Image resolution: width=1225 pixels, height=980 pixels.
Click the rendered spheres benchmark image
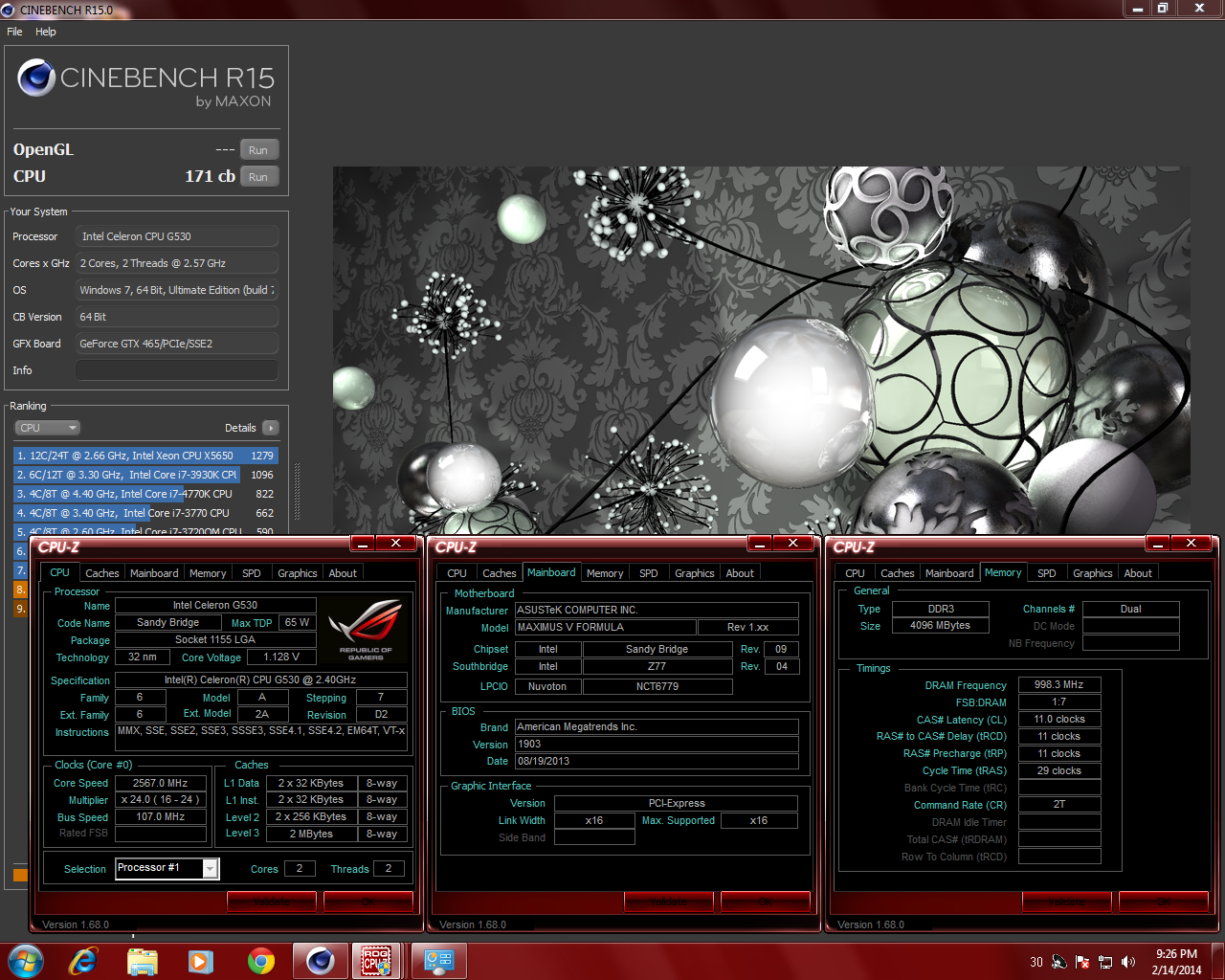[x=761, y=351]
